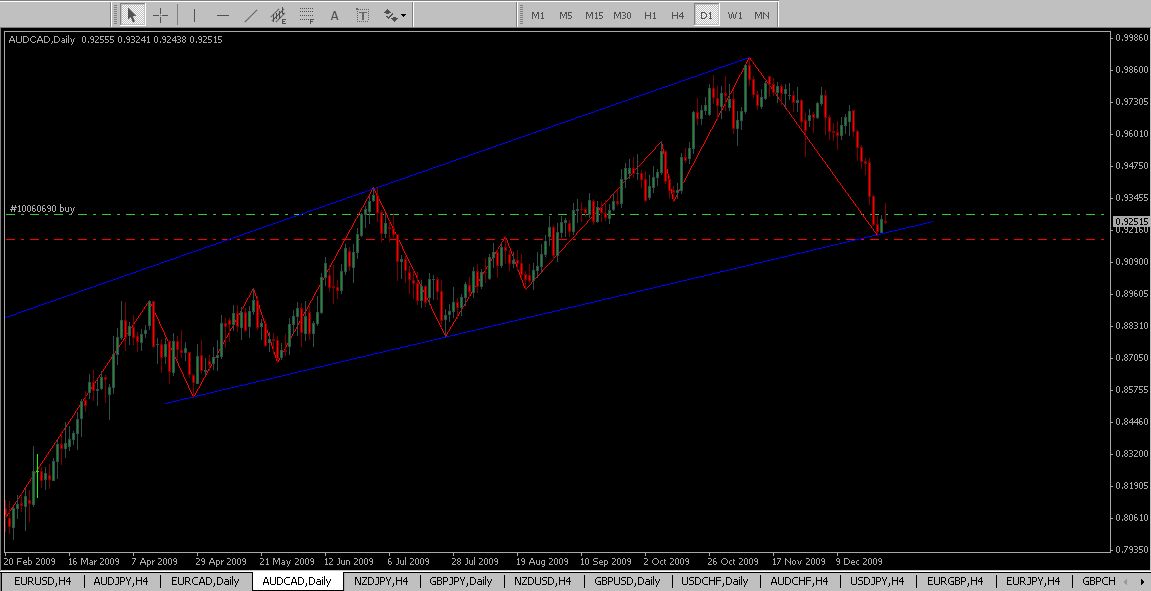Open the arrows objects dropdown

pos(394,15)
